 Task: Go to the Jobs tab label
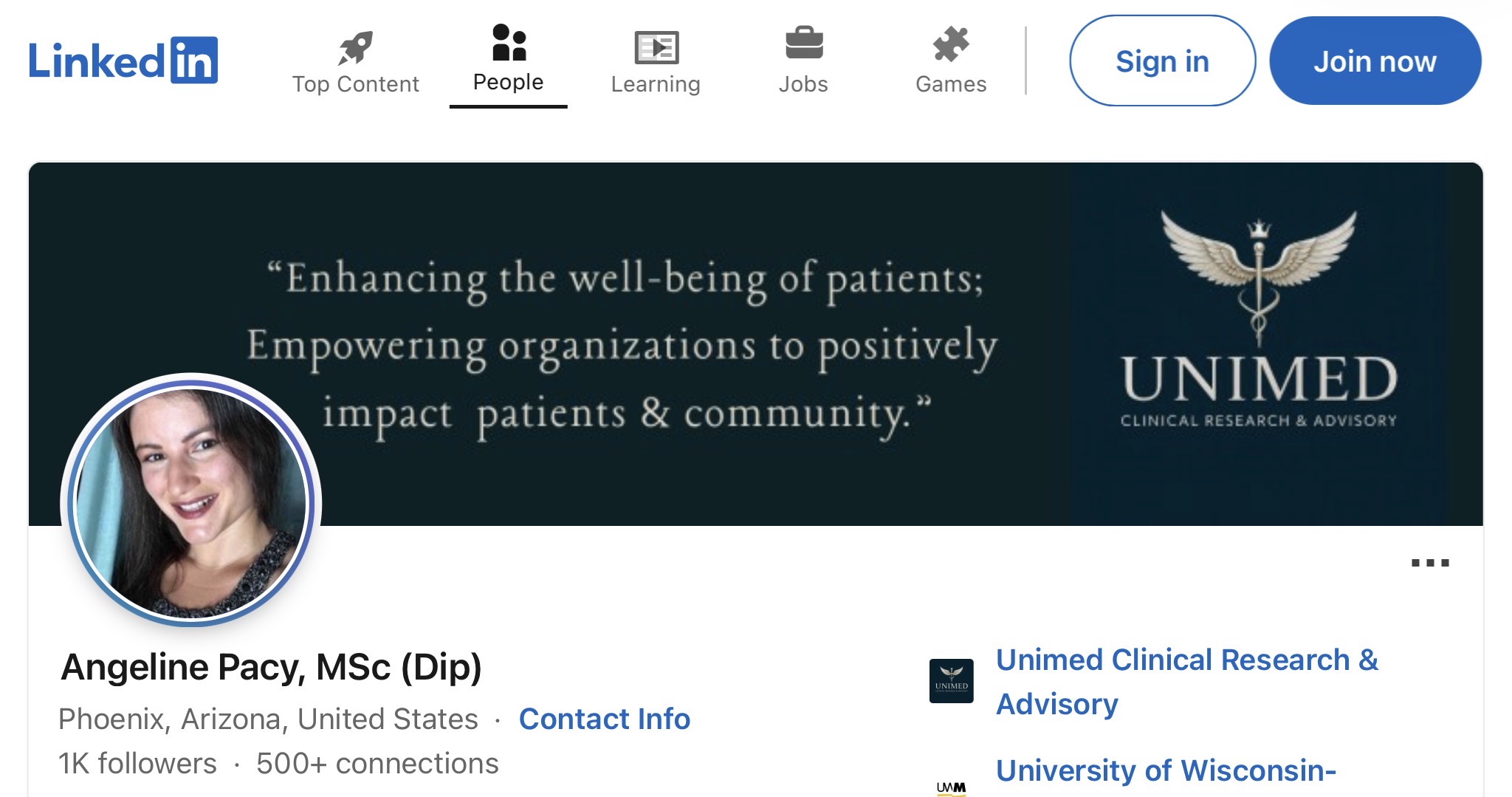(x=803, y=84)
